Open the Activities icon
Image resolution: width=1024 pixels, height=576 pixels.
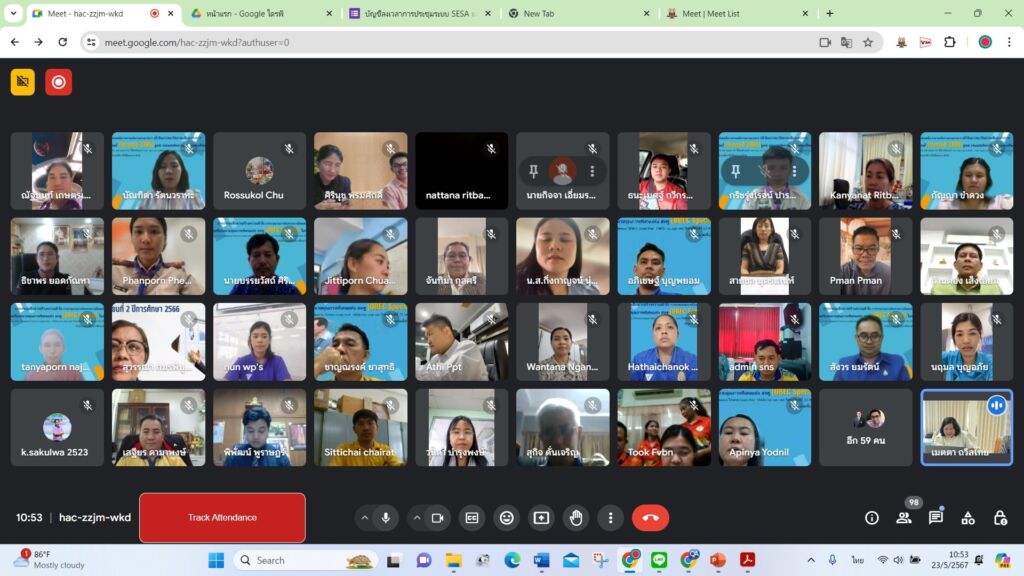point(968,518)
